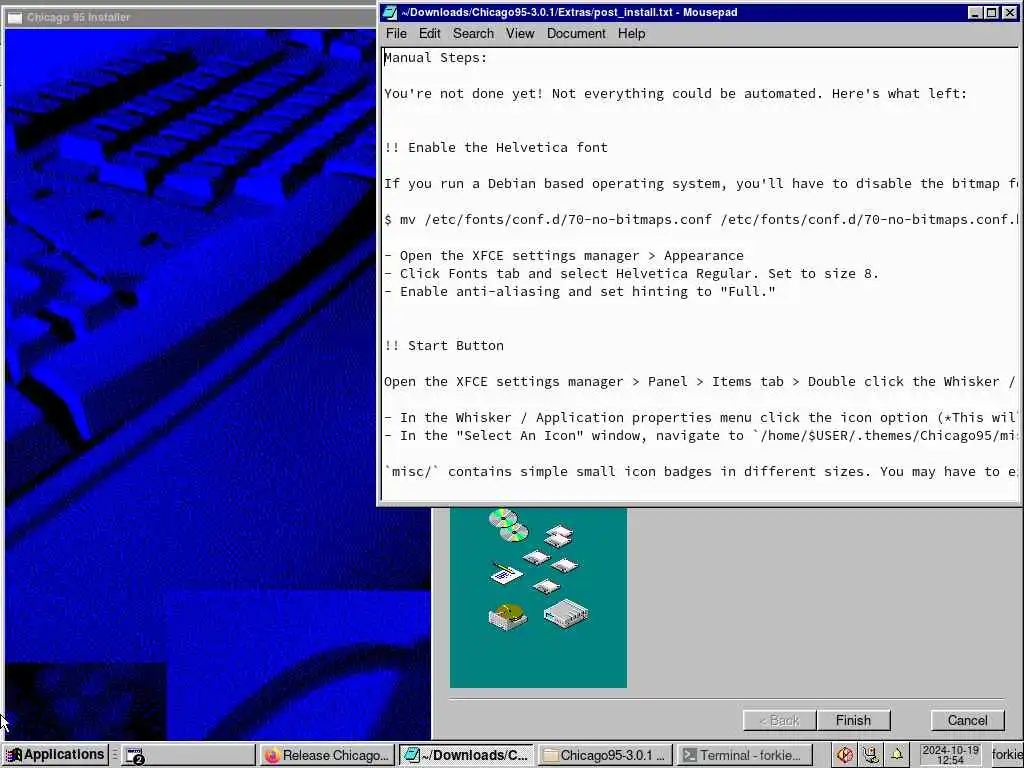This screenshot has height=768, width=1024.
Task: Click the teal installer artwork panel
Action: 538,598
